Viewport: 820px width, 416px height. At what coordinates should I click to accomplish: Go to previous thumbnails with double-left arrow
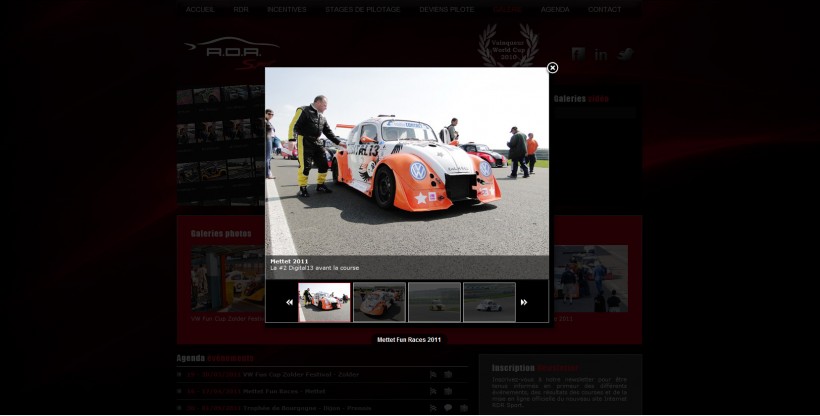point(289,302)
